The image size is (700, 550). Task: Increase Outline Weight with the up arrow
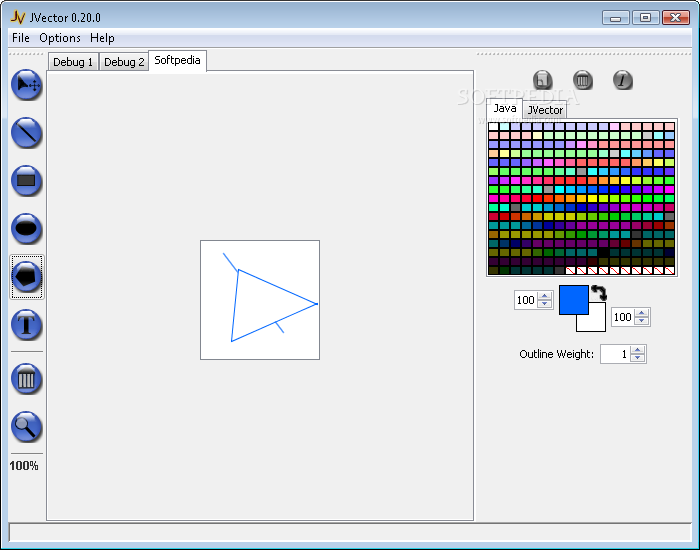coord(638,350)
